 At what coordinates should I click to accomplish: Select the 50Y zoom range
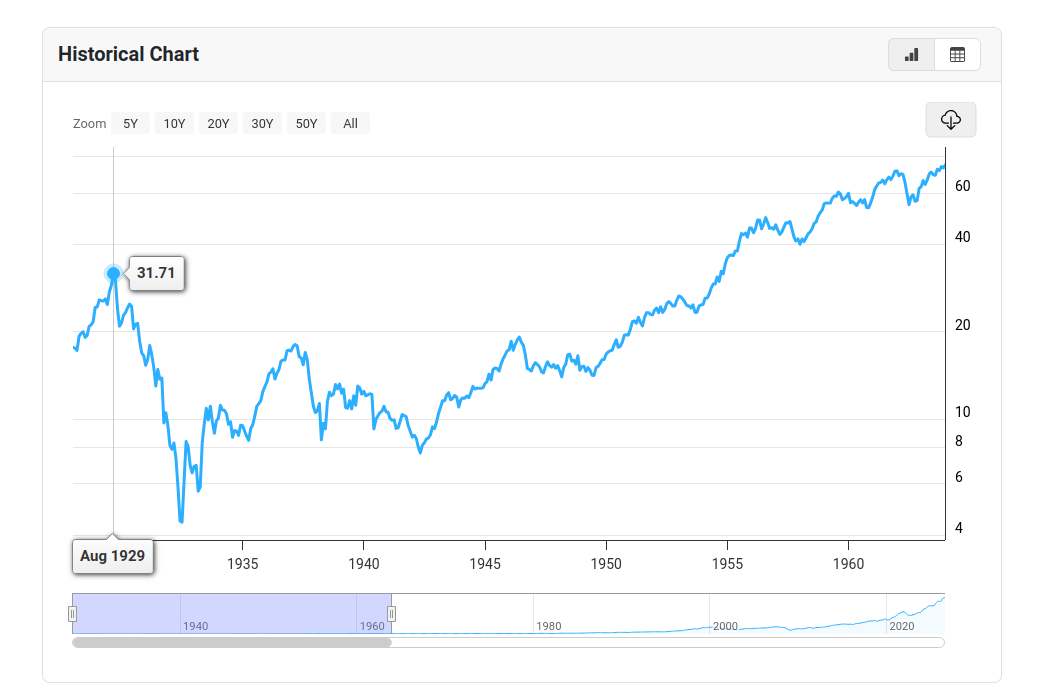tap(306, 124)
